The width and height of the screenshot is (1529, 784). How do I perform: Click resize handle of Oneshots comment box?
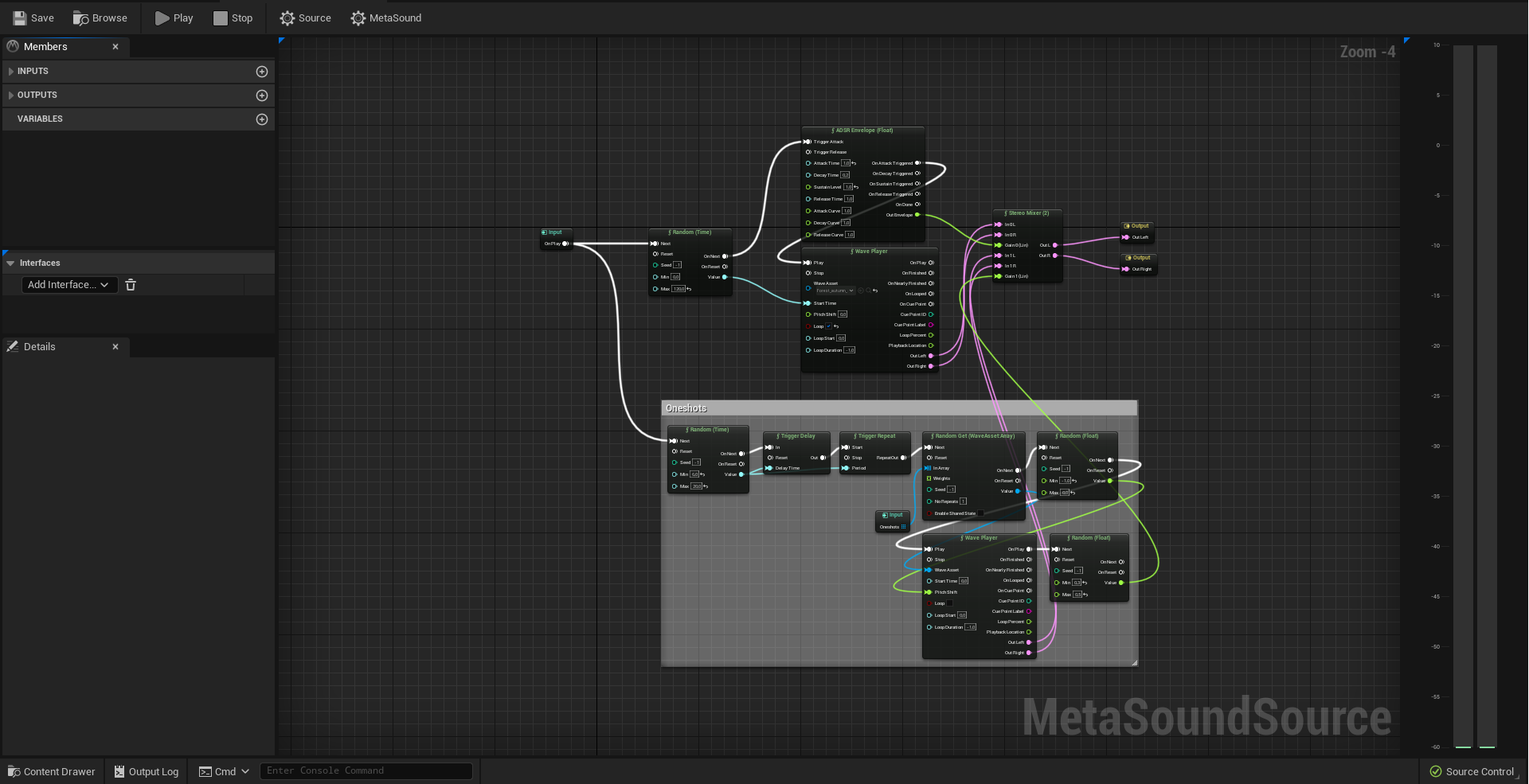point(1134,662)
